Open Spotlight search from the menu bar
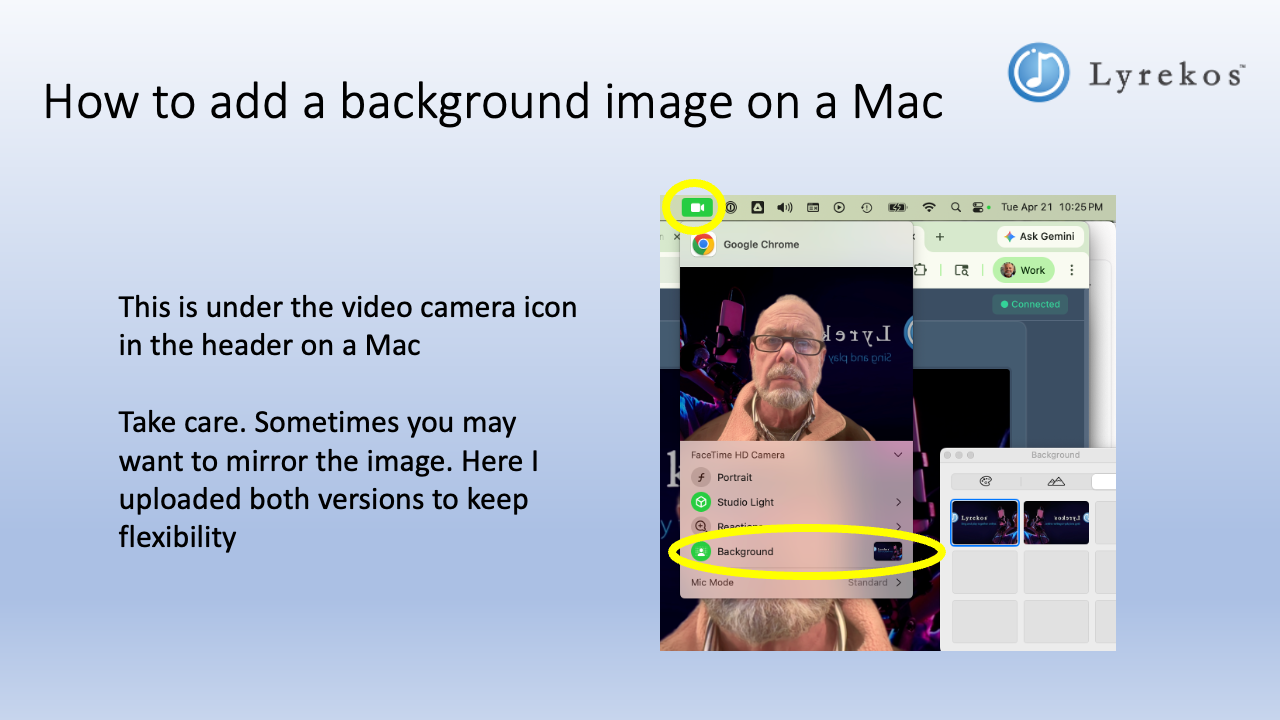1280x720 pixels. pyautogui.click(x=956, y=206)
